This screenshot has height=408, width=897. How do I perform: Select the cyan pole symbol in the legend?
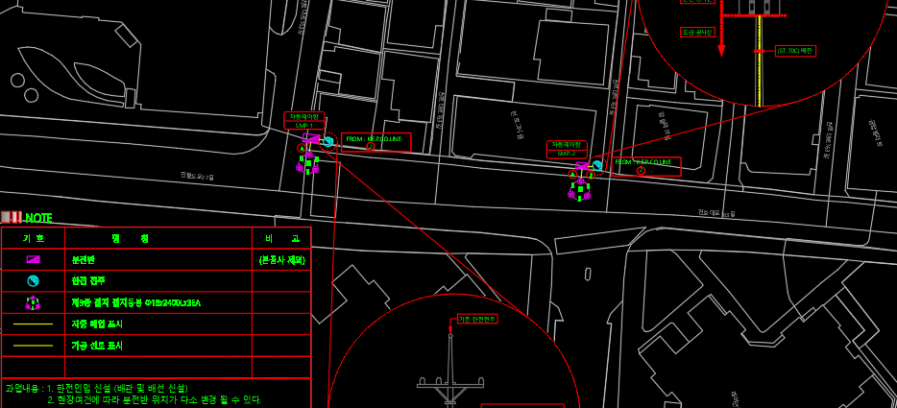point(33,280)
